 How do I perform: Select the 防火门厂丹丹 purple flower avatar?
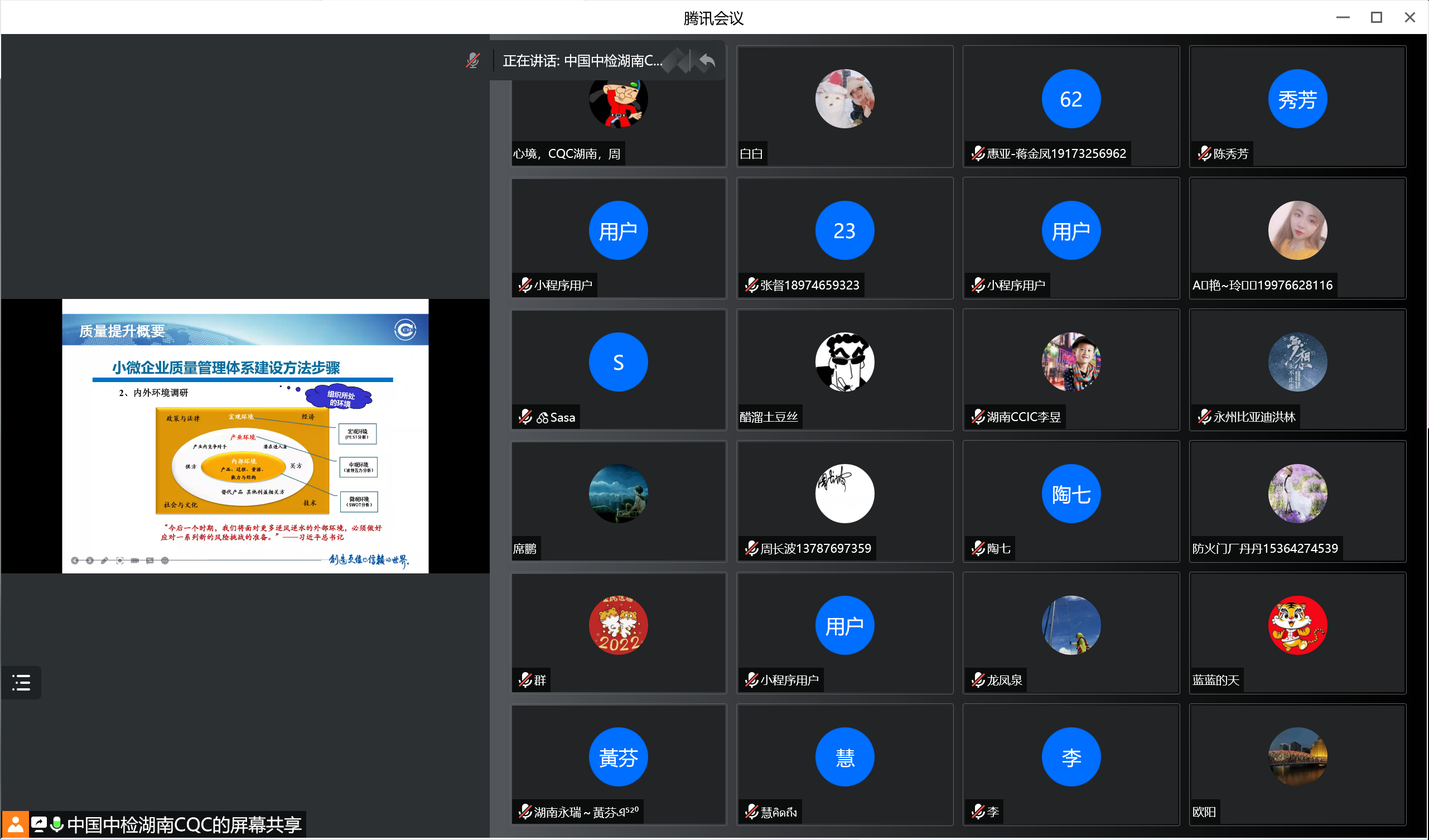tap(1297, 494)
